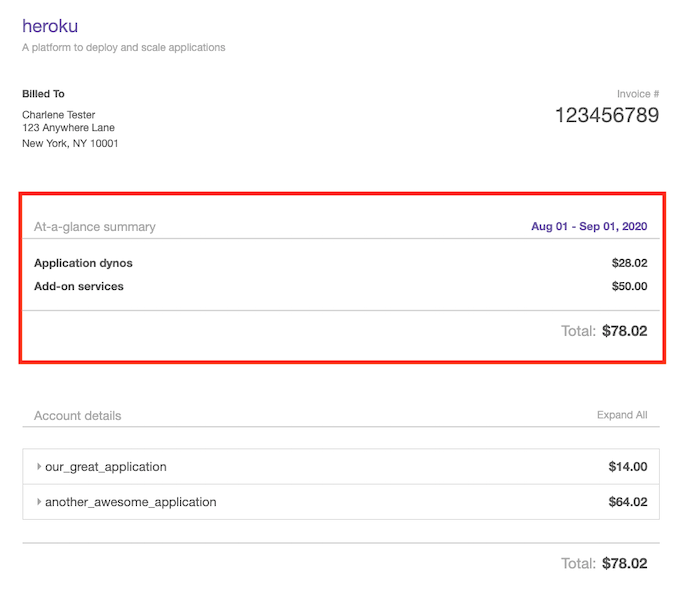Click Expand All in Account details
This screenshot has height=612, width=674.
pos(621,415)
